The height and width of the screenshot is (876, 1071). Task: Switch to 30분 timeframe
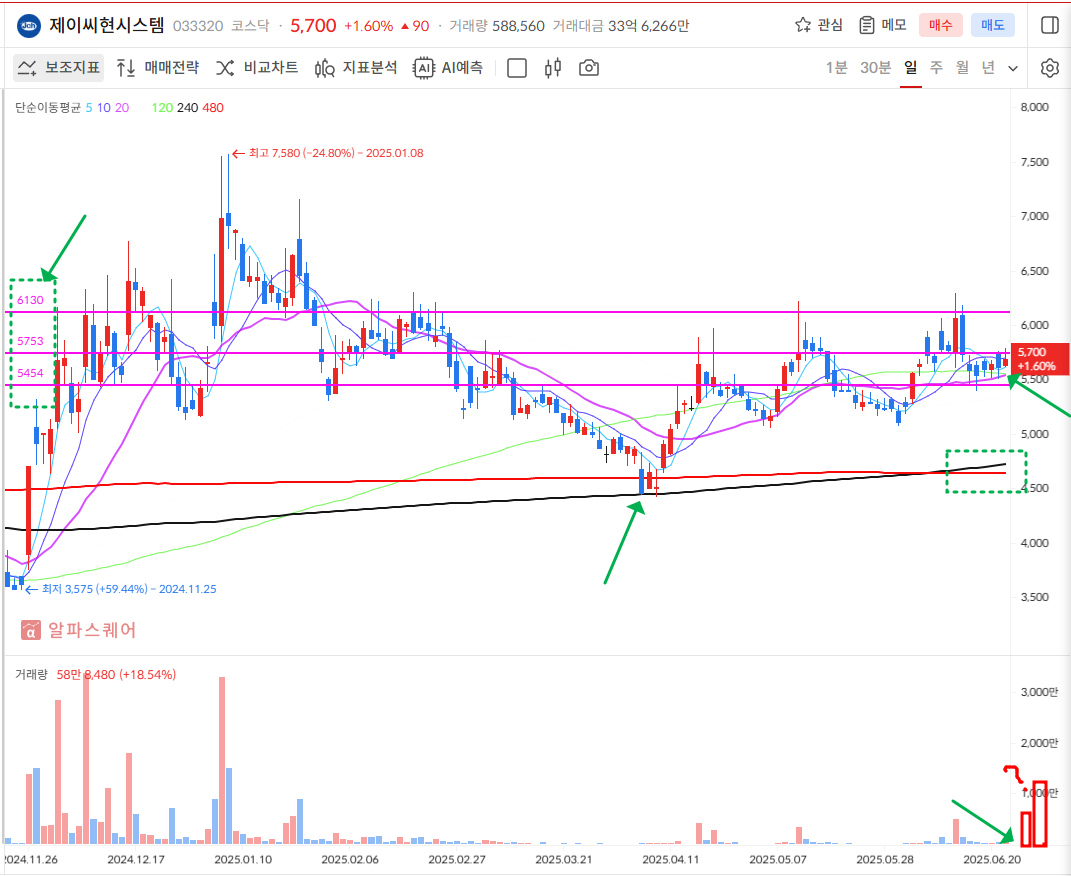[x=875, y=68]
